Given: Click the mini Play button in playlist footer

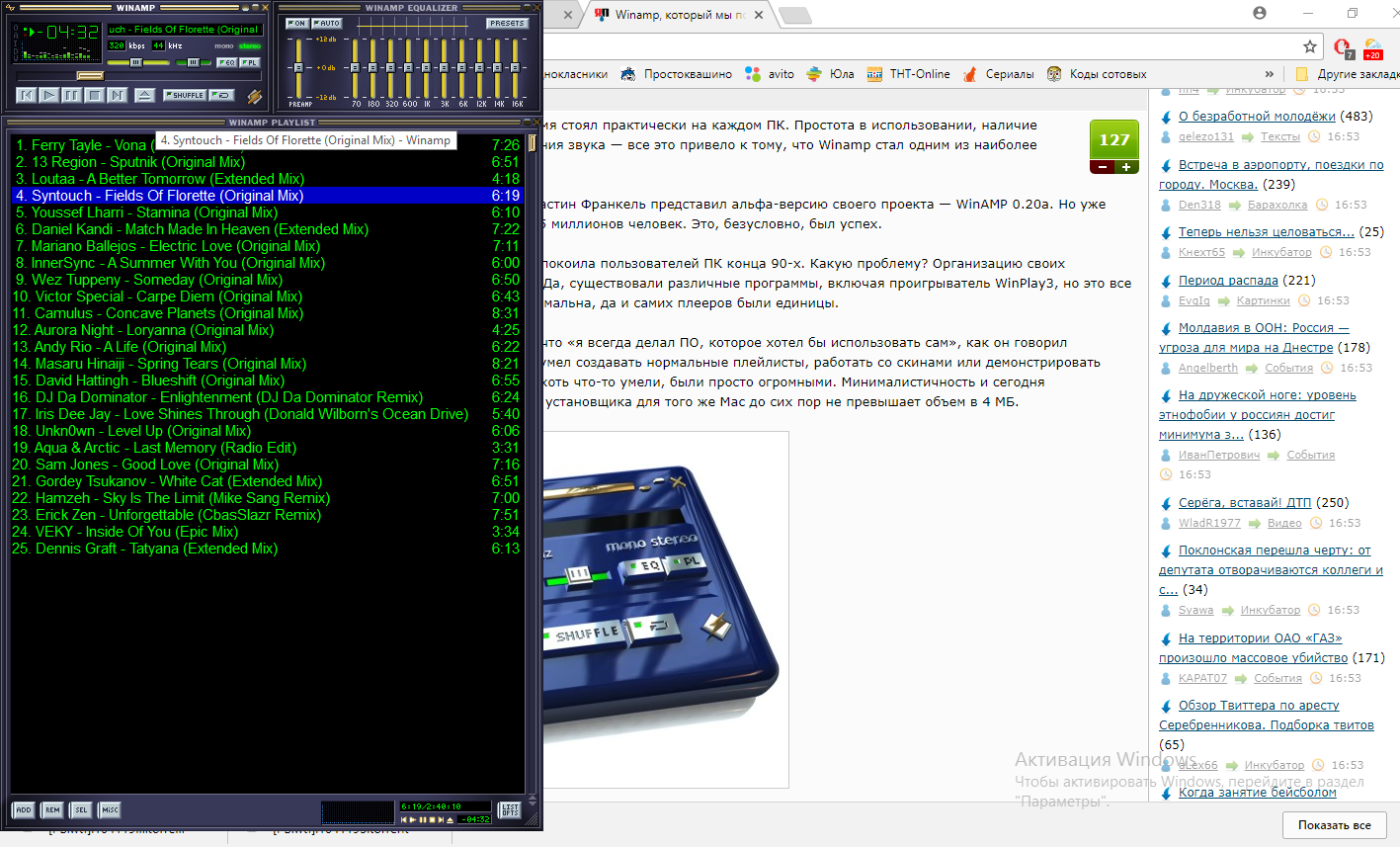Looking at the screenshot, I should 413,819.
